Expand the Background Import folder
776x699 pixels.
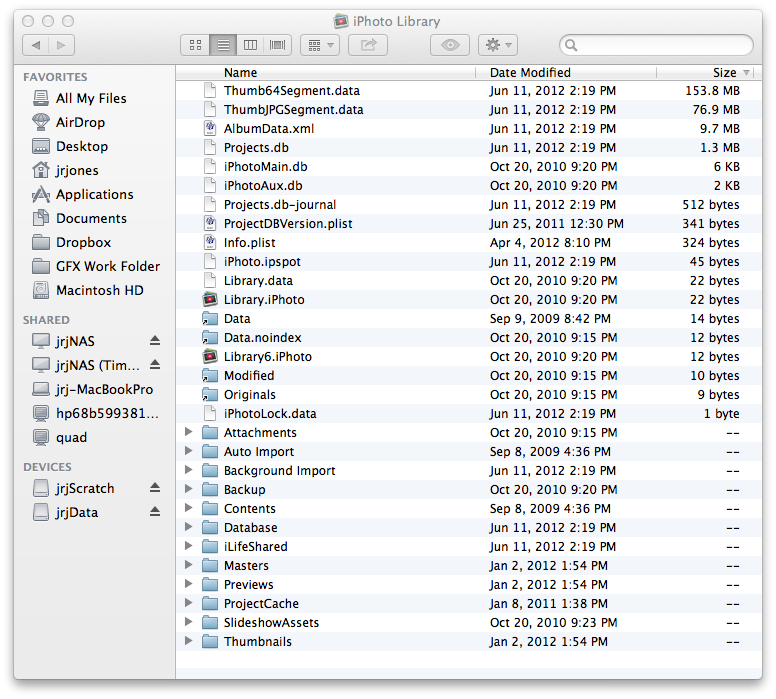coord(189,470)
